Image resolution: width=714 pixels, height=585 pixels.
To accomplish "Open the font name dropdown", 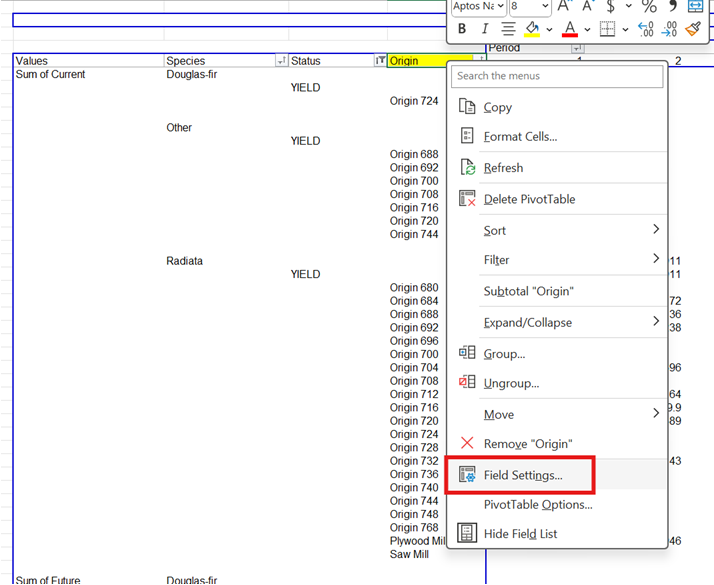I will pyautogui.click(x=501, y=6).
